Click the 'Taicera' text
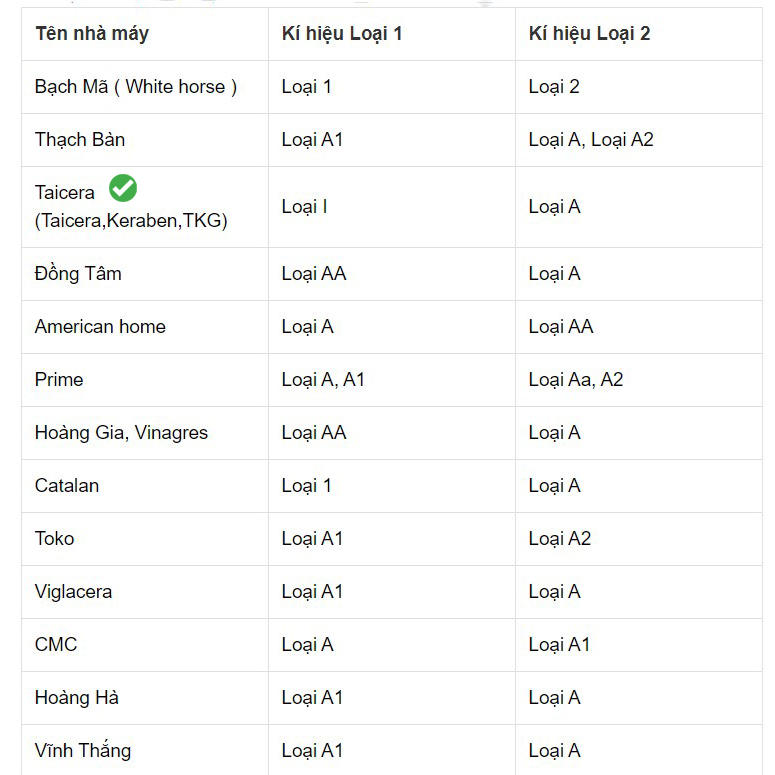The width and height of the screenshot is (775, 775). (65, 193)
